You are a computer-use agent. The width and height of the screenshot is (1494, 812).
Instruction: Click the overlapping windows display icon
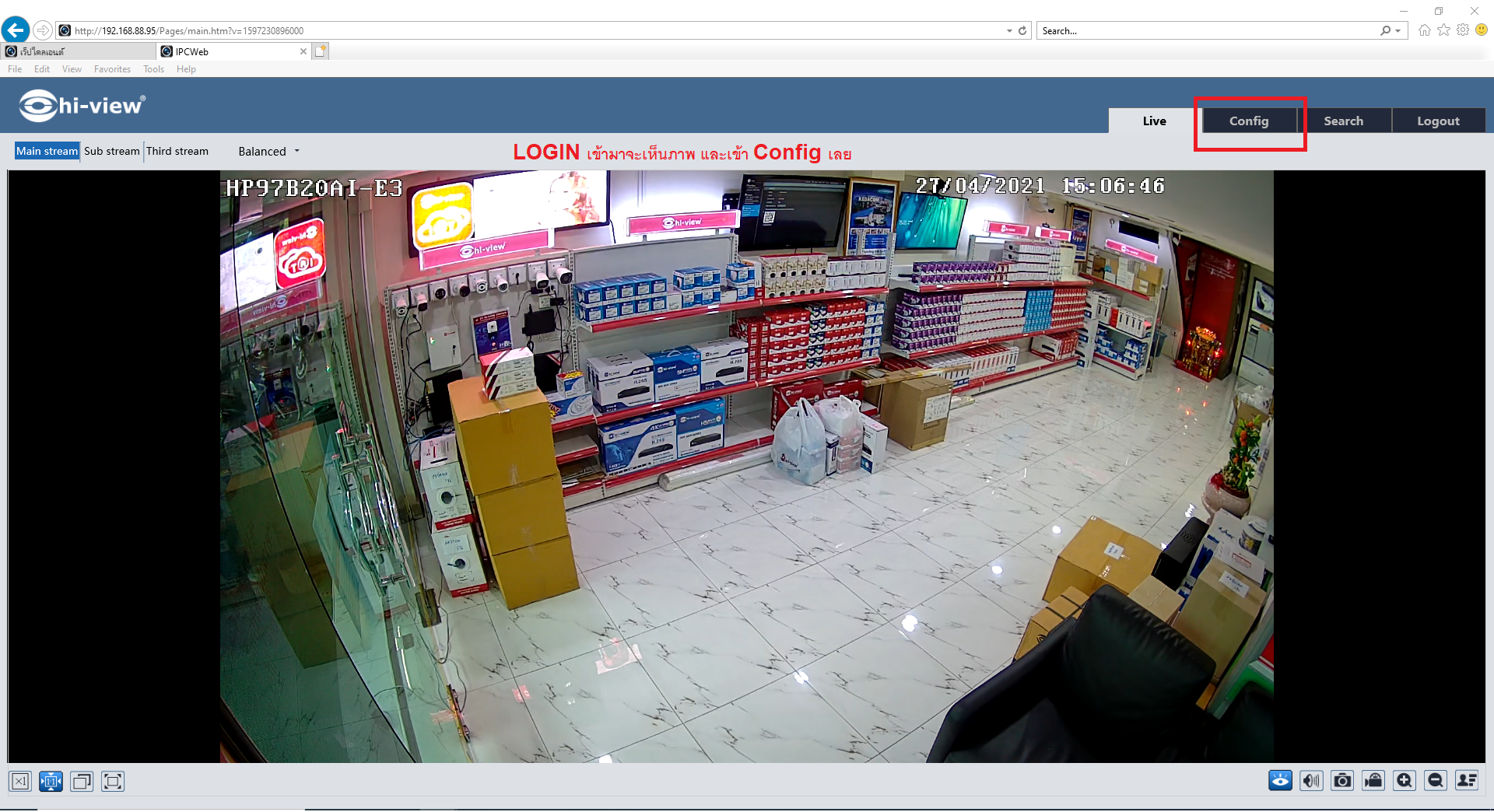coord(82,781)
